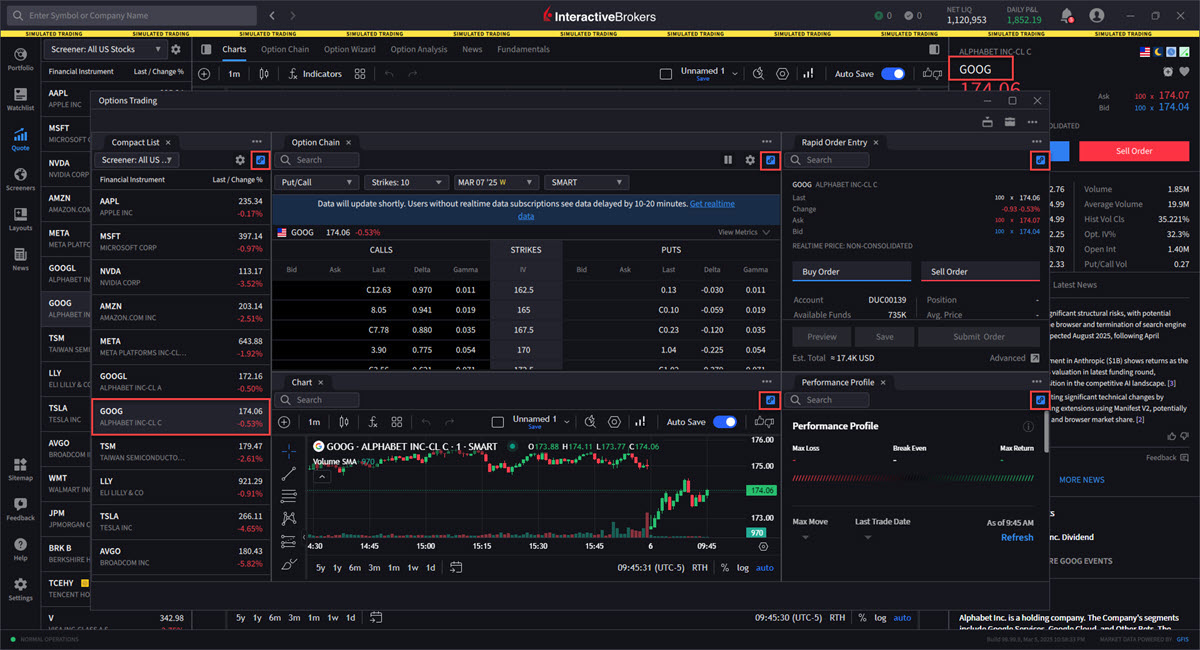The height and width of the screenshot is (650, 1200).
Task: Toggle RTH session in the Chart panel
Action: [699, 568]
